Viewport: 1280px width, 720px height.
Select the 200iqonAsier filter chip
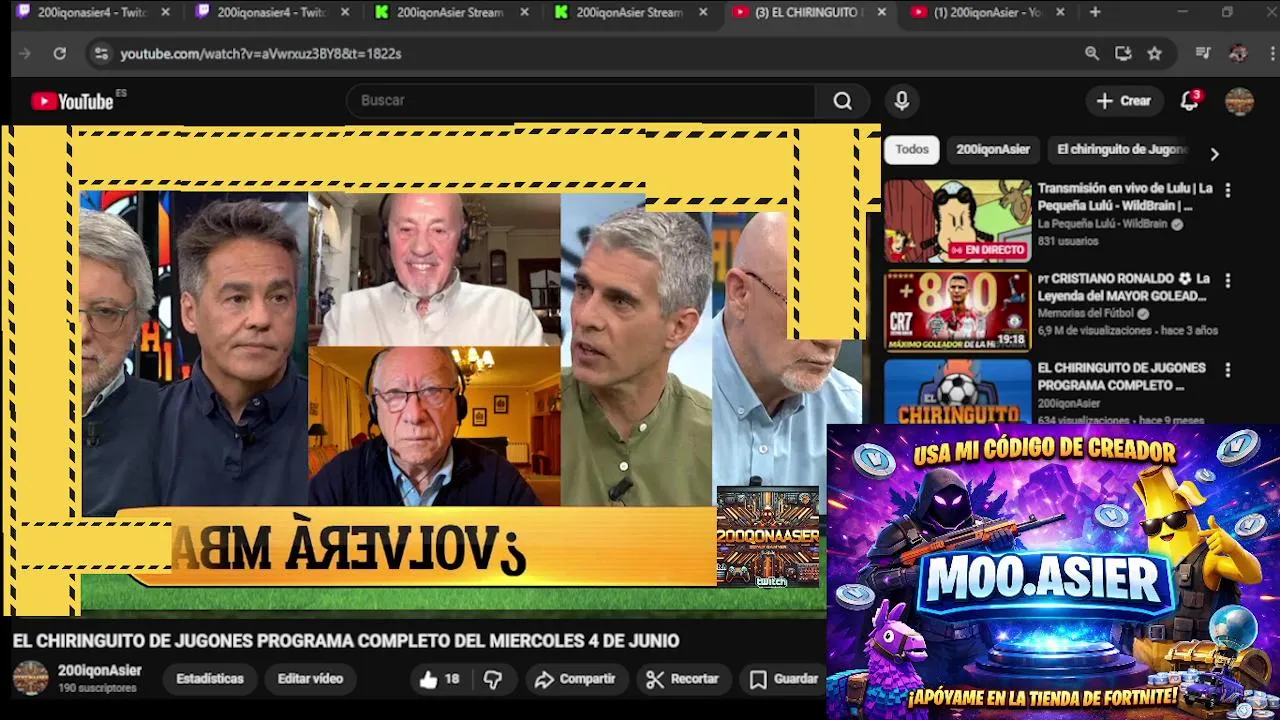993,149
